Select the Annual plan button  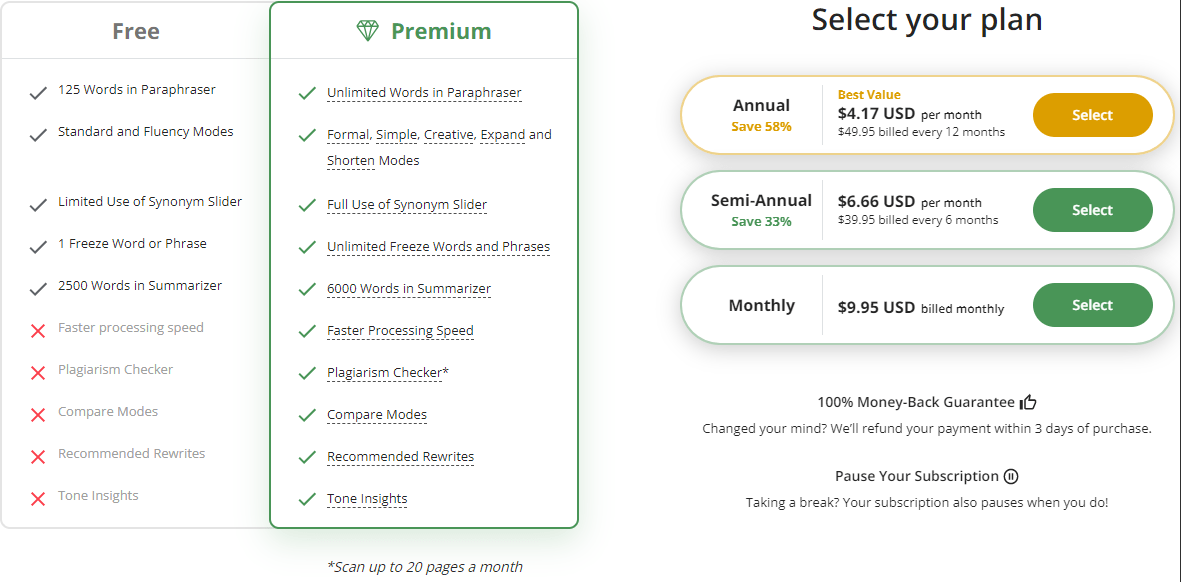(1092, 115)
